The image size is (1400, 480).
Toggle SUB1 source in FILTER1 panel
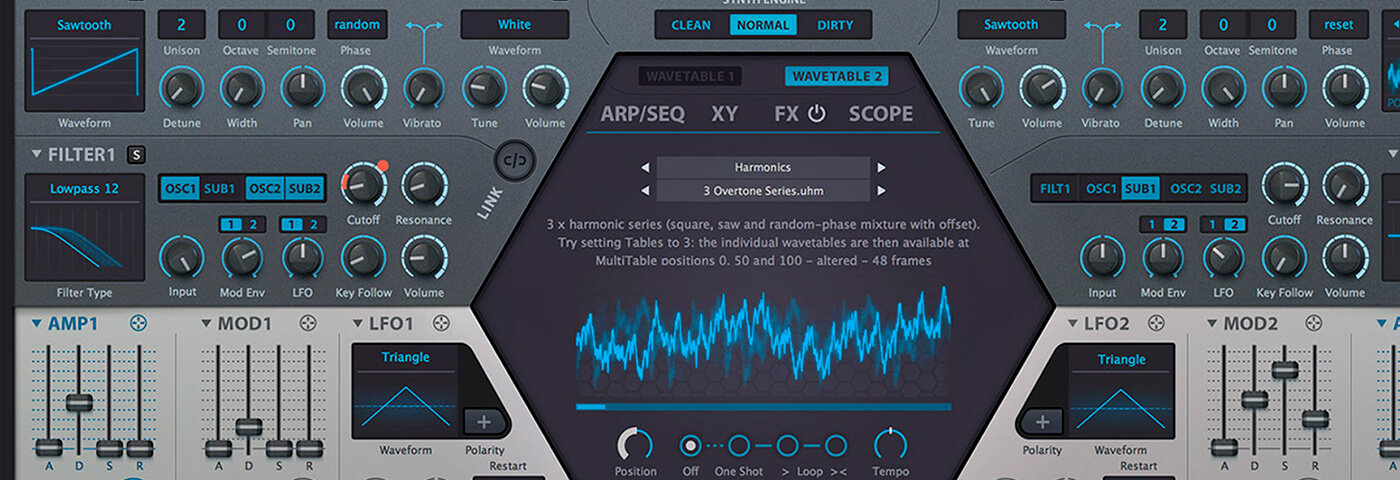pyautogui.click(x=221, y=188)
